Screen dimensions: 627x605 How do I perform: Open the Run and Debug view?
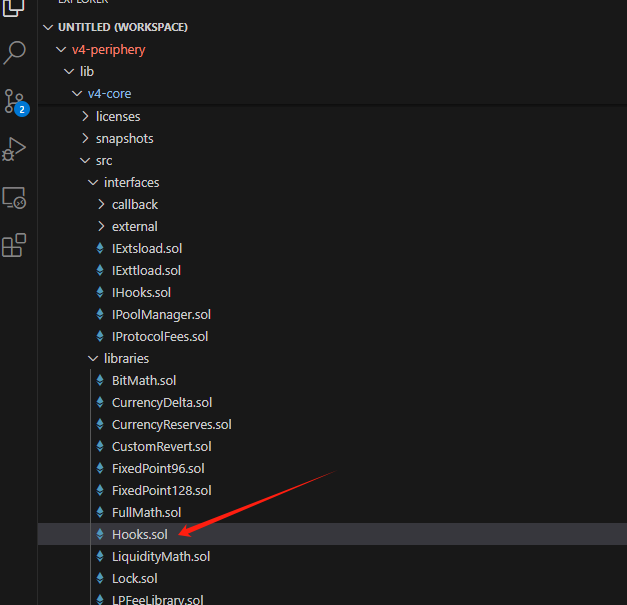tap(14, 149)
